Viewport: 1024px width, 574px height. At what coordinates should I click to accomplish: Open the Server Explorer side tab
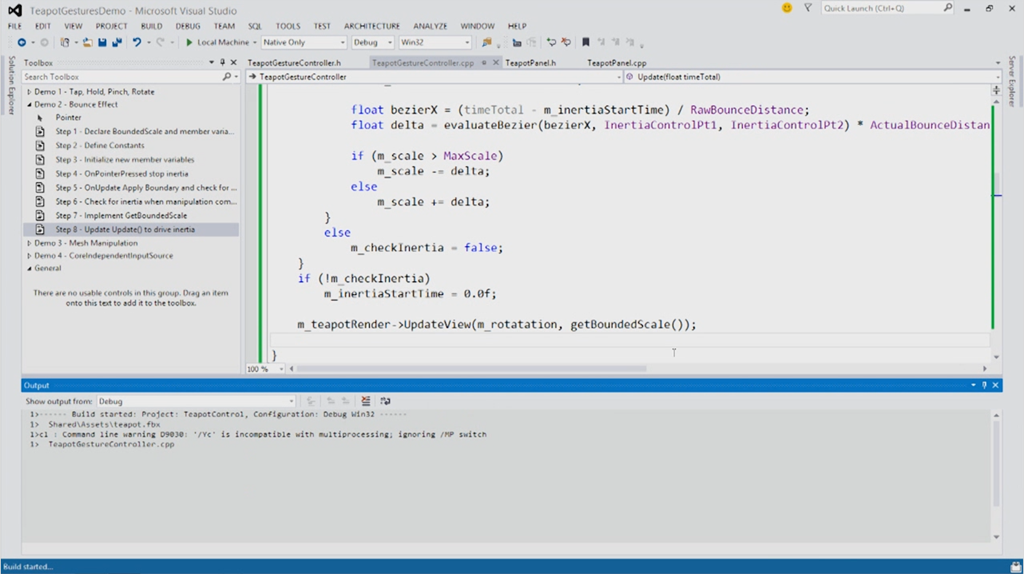(1012, 80)
